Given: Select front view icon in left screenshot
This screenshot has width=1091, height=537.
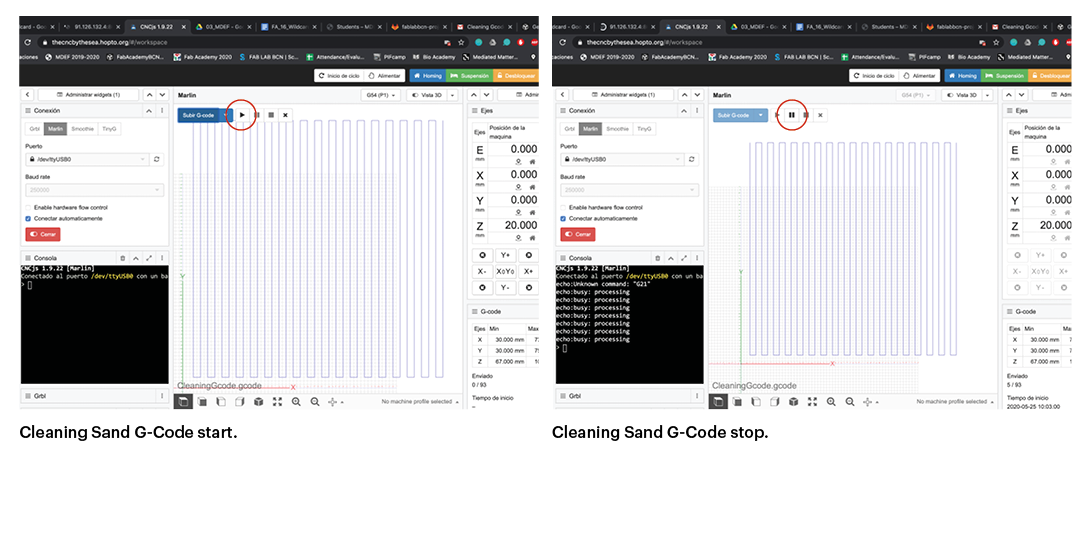Looking at the screenshot, I should tap(221, 401).
